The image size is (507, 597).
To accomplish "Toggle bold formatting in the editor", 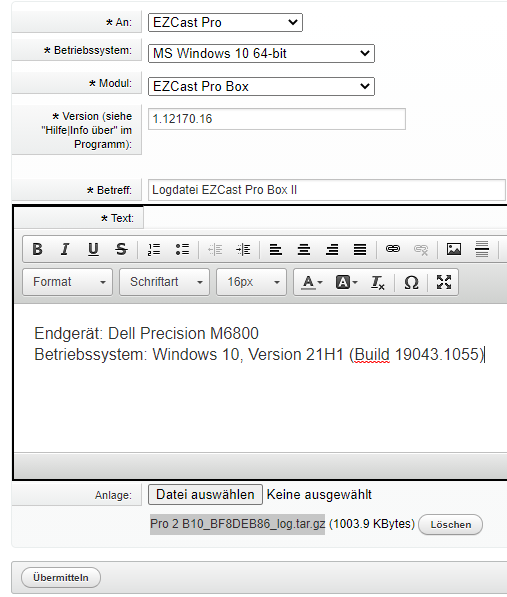I will coord(37,249).
